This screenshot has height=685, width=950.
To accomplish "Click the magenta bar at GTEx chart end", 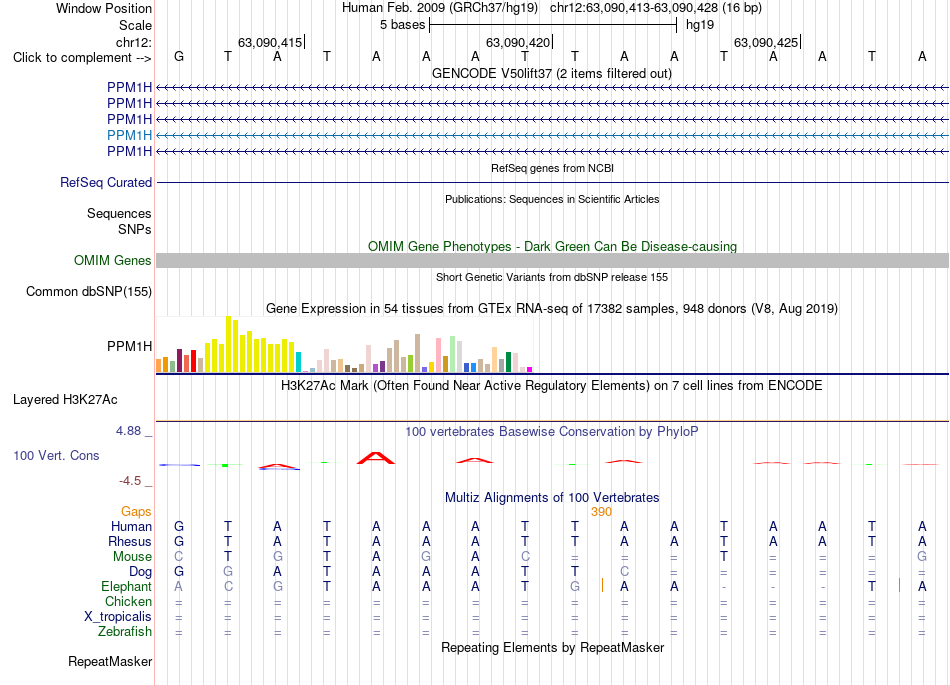I will 530,369.
